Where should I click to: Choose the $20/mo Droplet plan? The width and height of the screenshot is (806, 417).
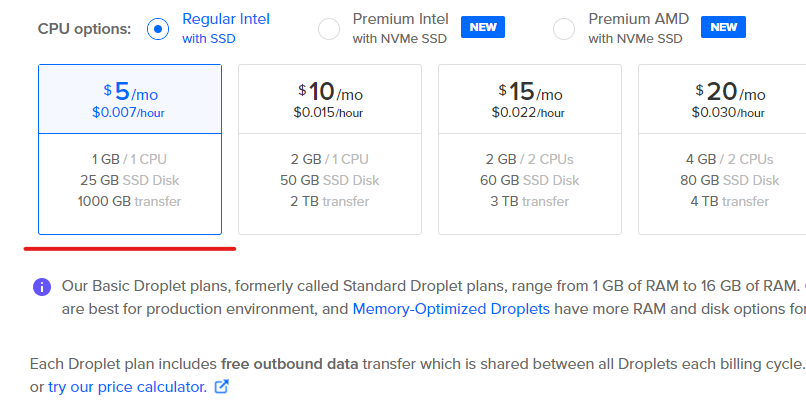[722, 149]
